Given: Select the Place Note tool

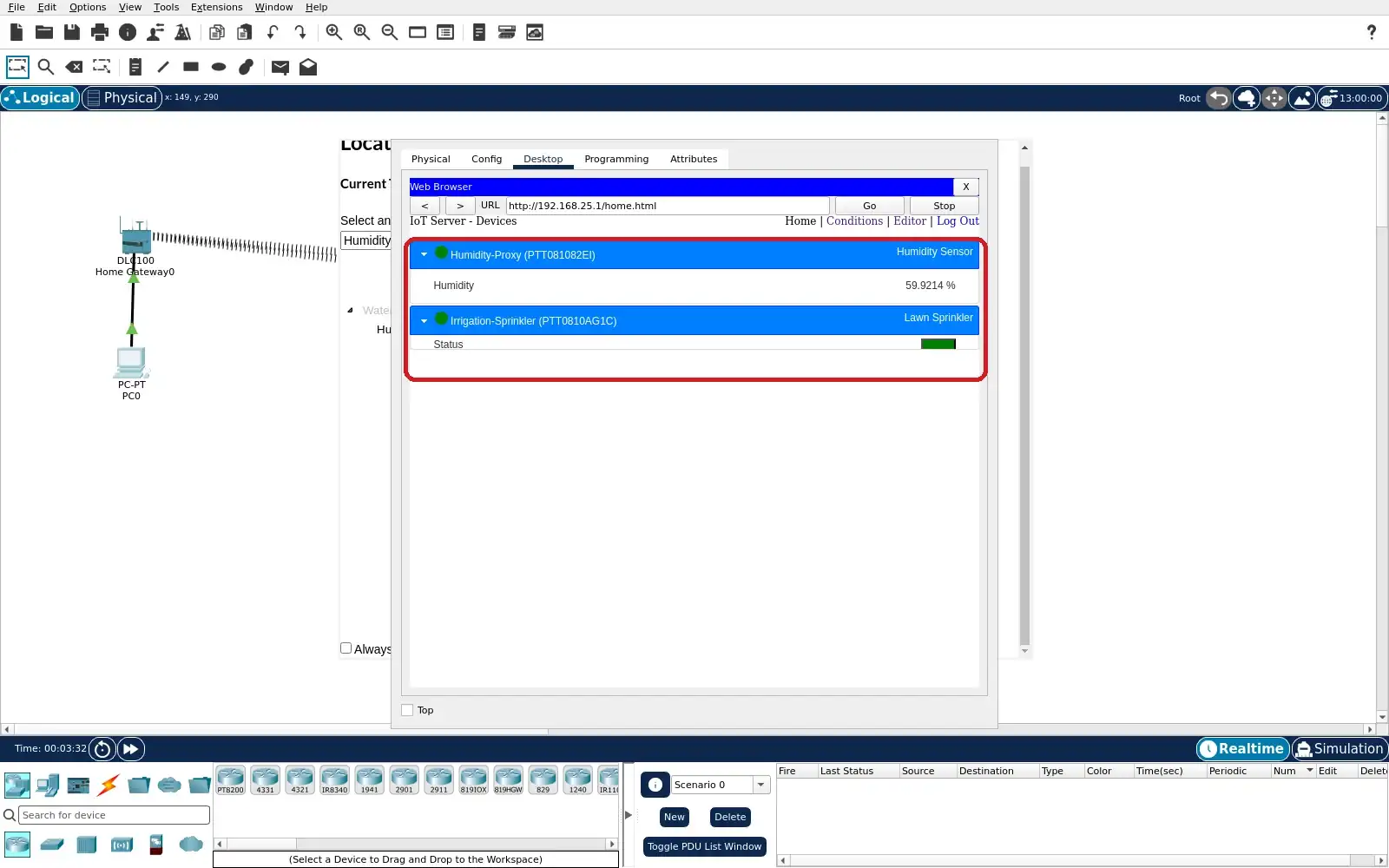Looking at the screenshot, I should coord(135,67).
